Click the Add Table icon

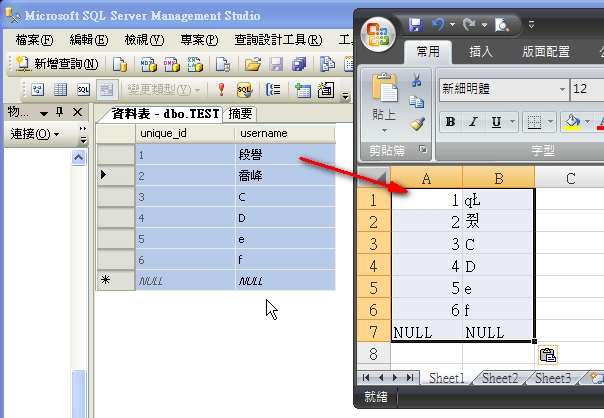click(x=303, y=91)
